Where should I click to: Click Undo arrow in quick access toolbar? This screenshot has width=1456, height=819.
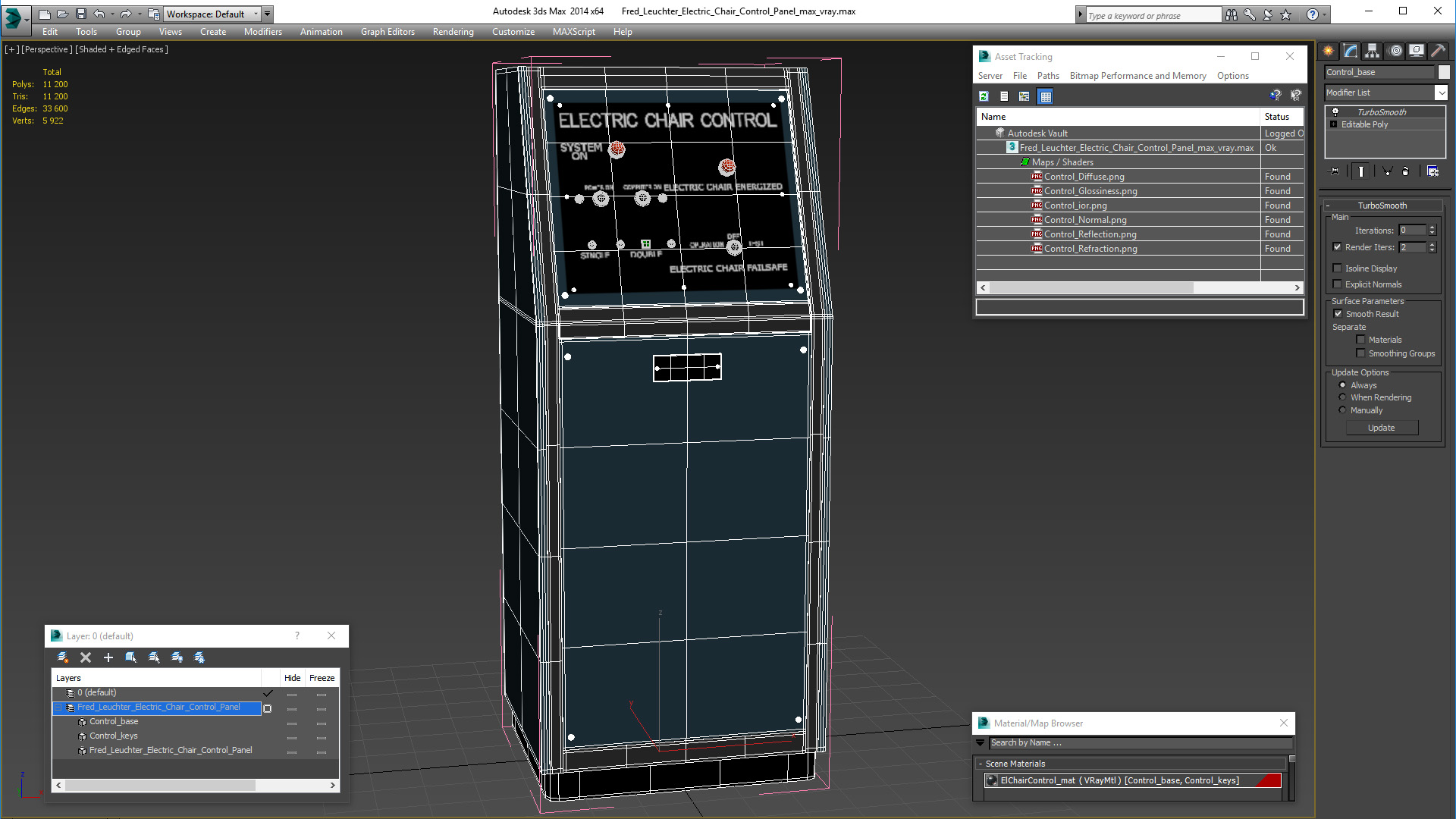point(99,14)
